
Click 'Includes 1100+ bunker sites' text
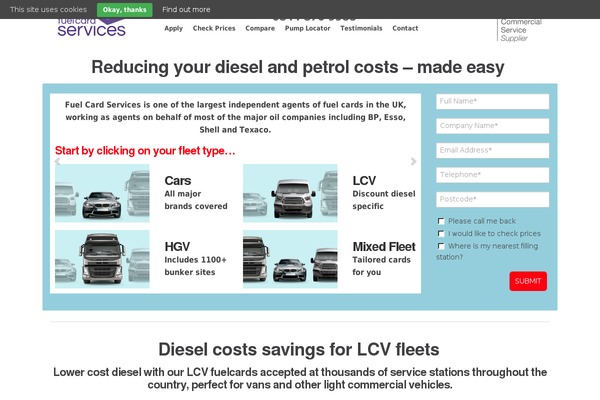coord(196,266)
